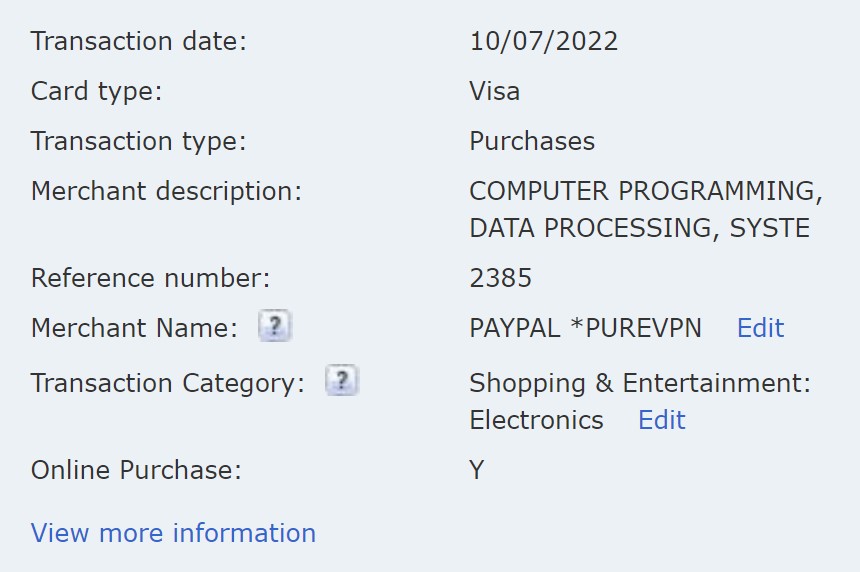The image size is (860, 572).
Task: Select the Visa card type value
Action: click(x=494, y=91)
